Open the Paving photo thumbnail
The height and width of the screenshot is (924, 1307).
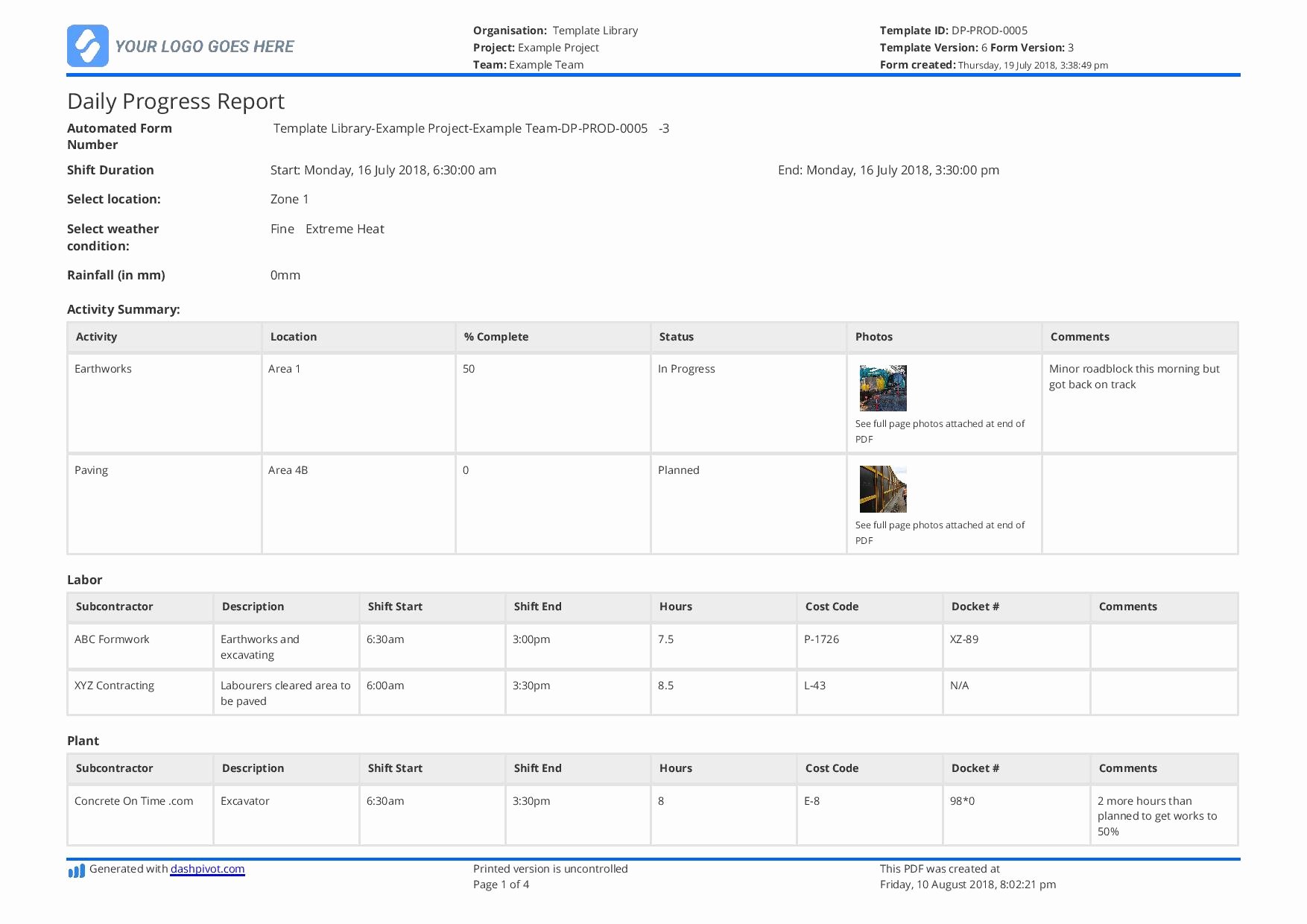click(883, 489)
